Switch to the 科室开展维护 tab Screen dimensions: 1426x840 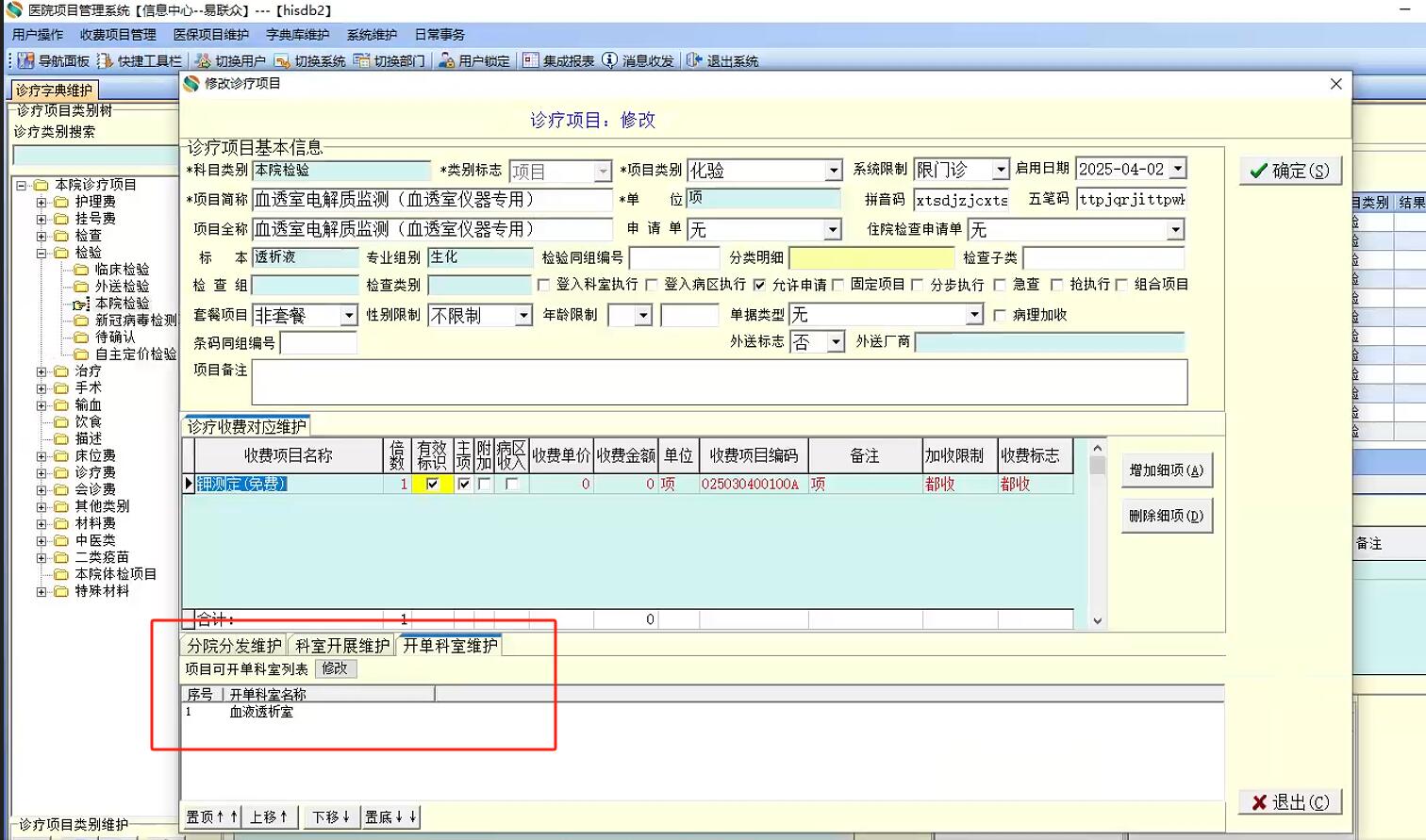point(342,646)
